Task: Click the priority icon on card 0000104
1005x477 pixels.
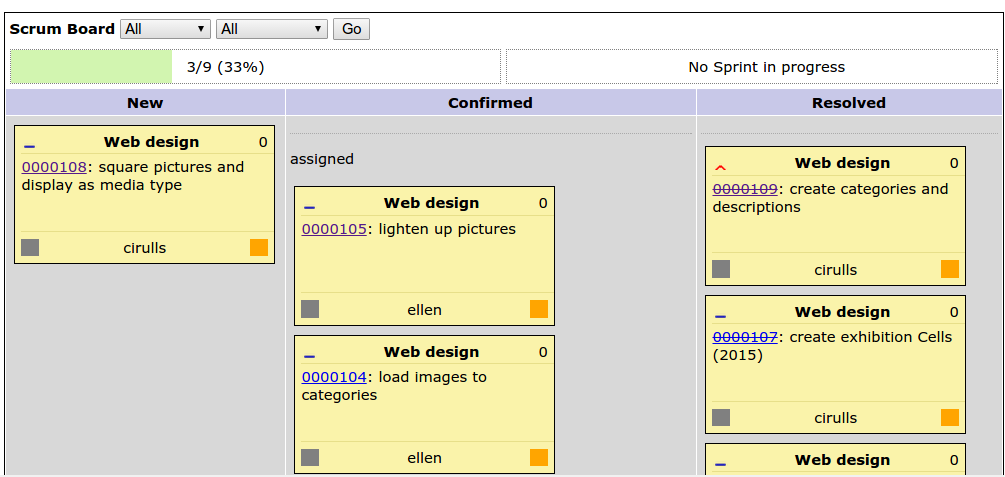Action: tap(309, 356)
